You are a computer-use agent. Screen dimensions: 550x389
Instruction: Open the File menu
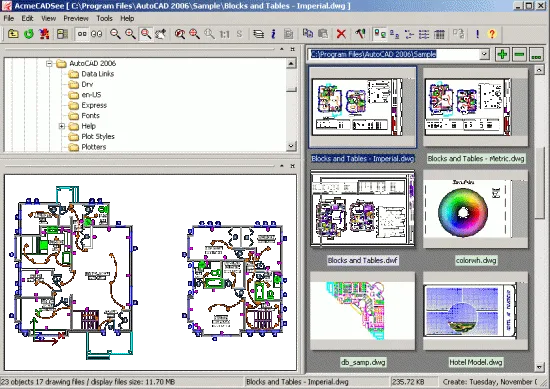coord(9,18)
